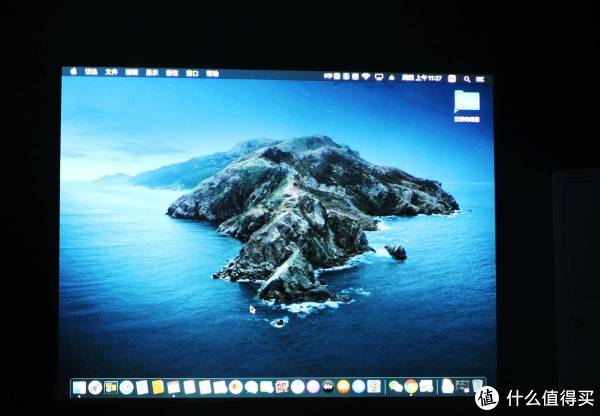
Task: Open Notification Center icon
Action: click(480, 79)
